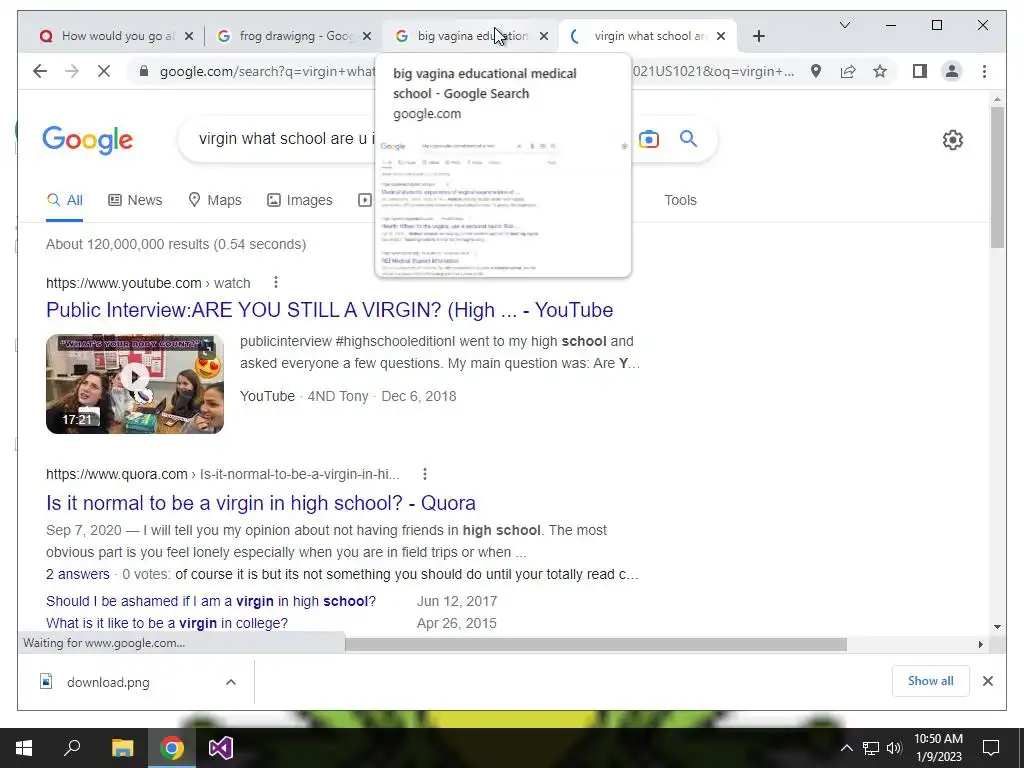This screenshot has height=768, width=1024.
Task: Open Visual Studio from taskbar
Action: click(221, 748)
